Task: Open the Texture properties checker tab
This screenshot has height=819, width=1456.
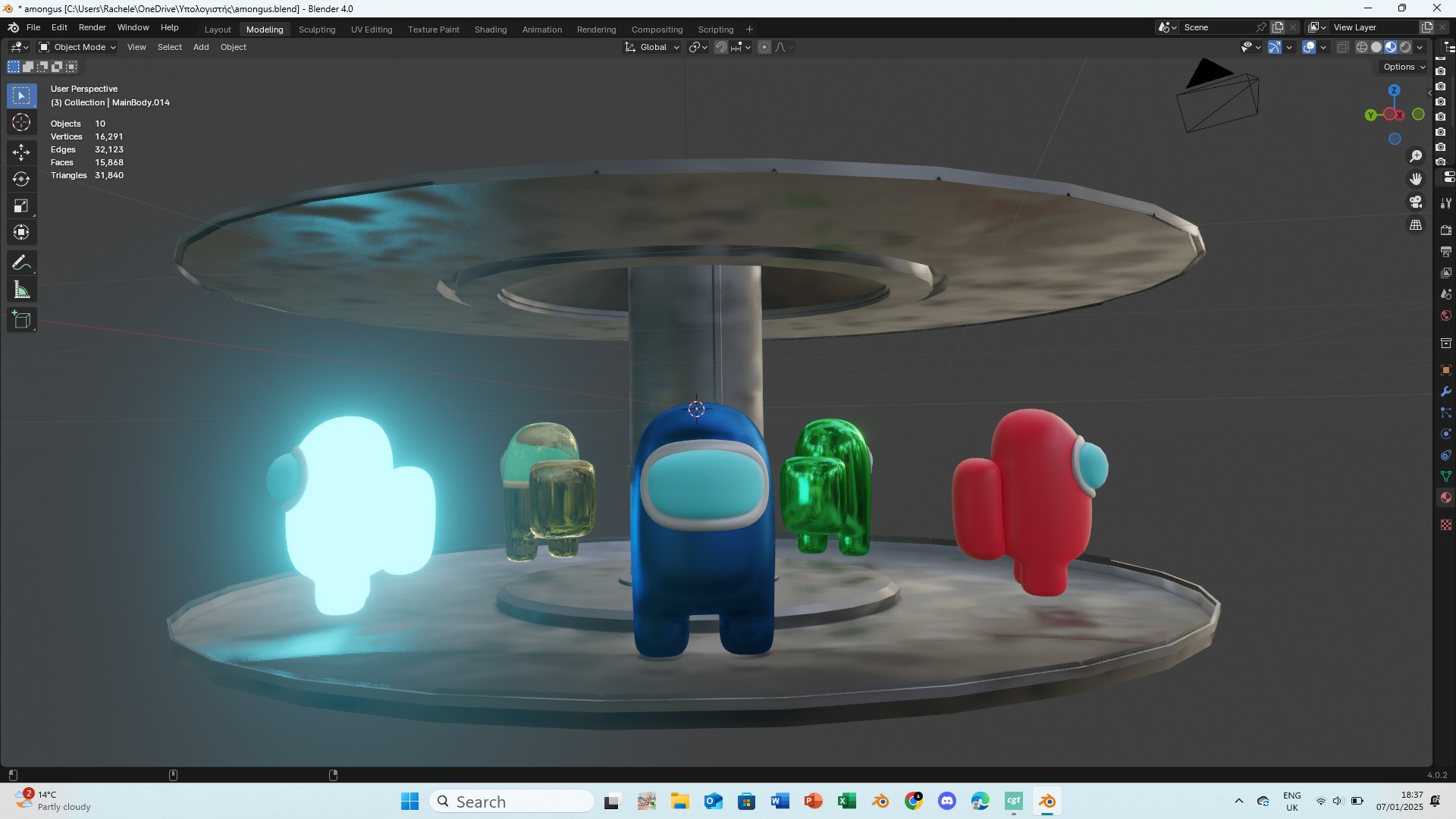Action: pyautogui.click(x=1446, y=525)
